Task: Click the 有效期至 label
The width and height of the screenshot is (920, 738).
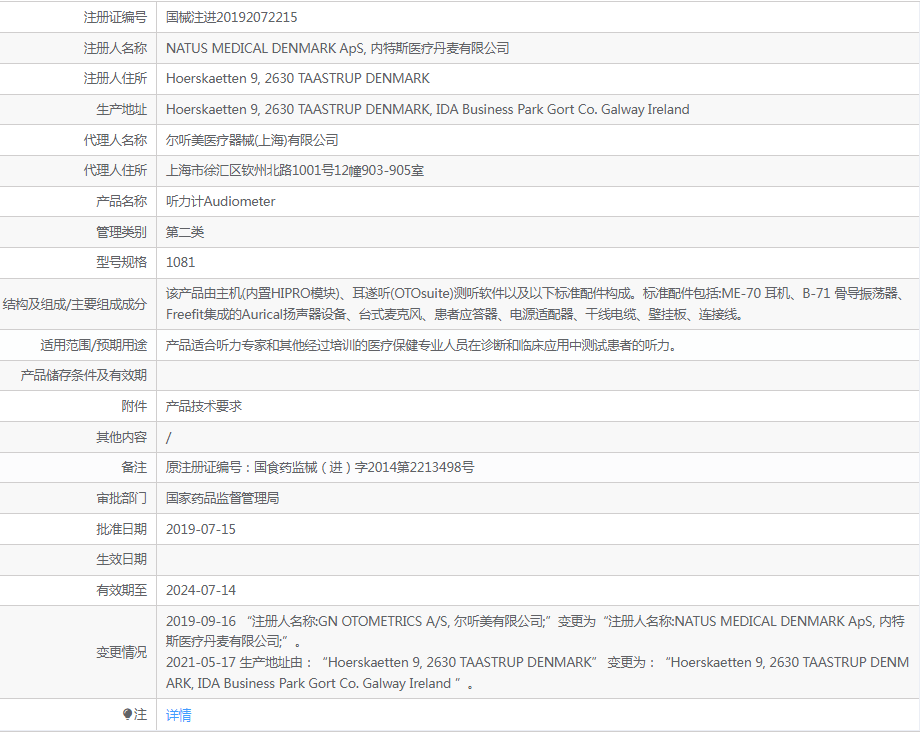Action: (x=121, y=590)
